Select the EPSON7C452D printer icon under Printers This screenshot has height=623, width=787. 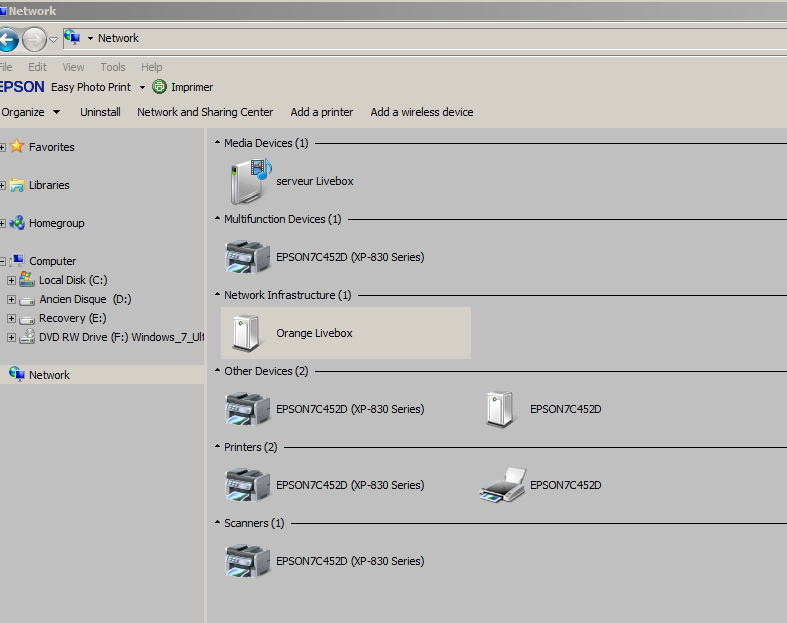click(502, 485)
